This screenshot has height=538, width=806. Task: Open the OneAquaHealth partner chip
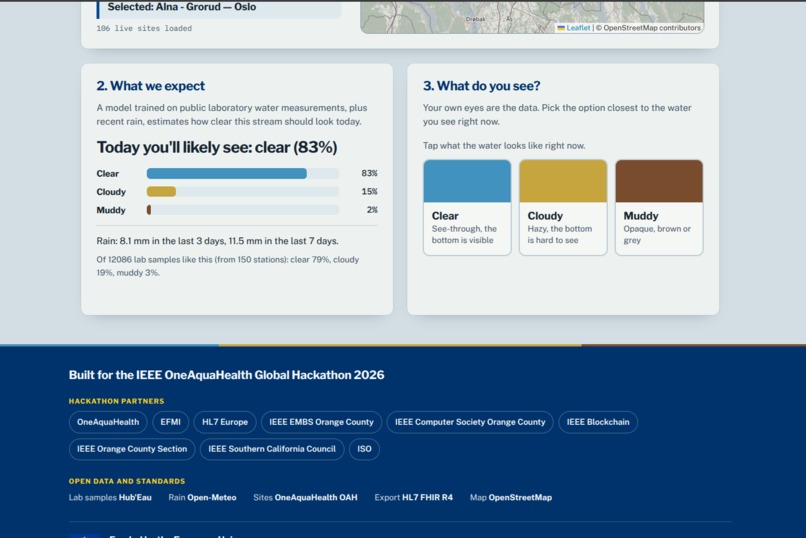click(x=108, y=422)
